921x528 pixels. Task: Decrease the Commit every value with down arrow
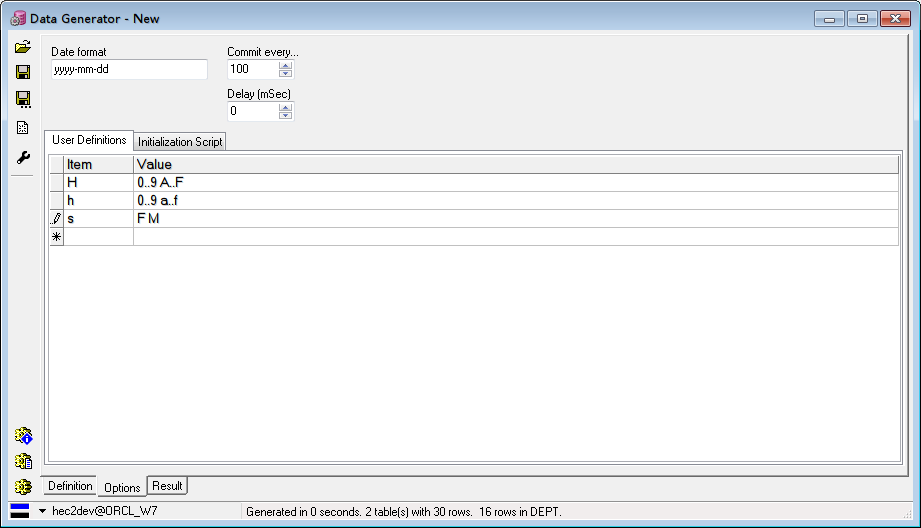coord(286,74)
